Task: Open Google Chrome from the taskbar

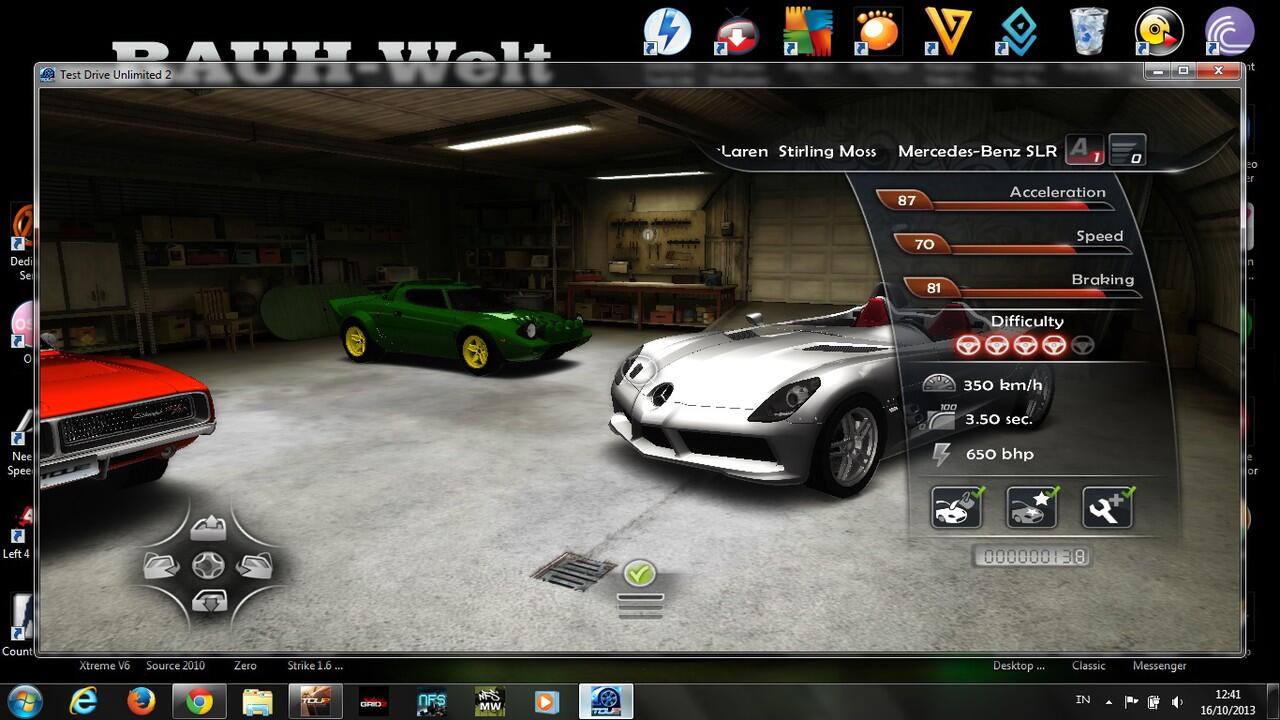Action: point(199,701)
